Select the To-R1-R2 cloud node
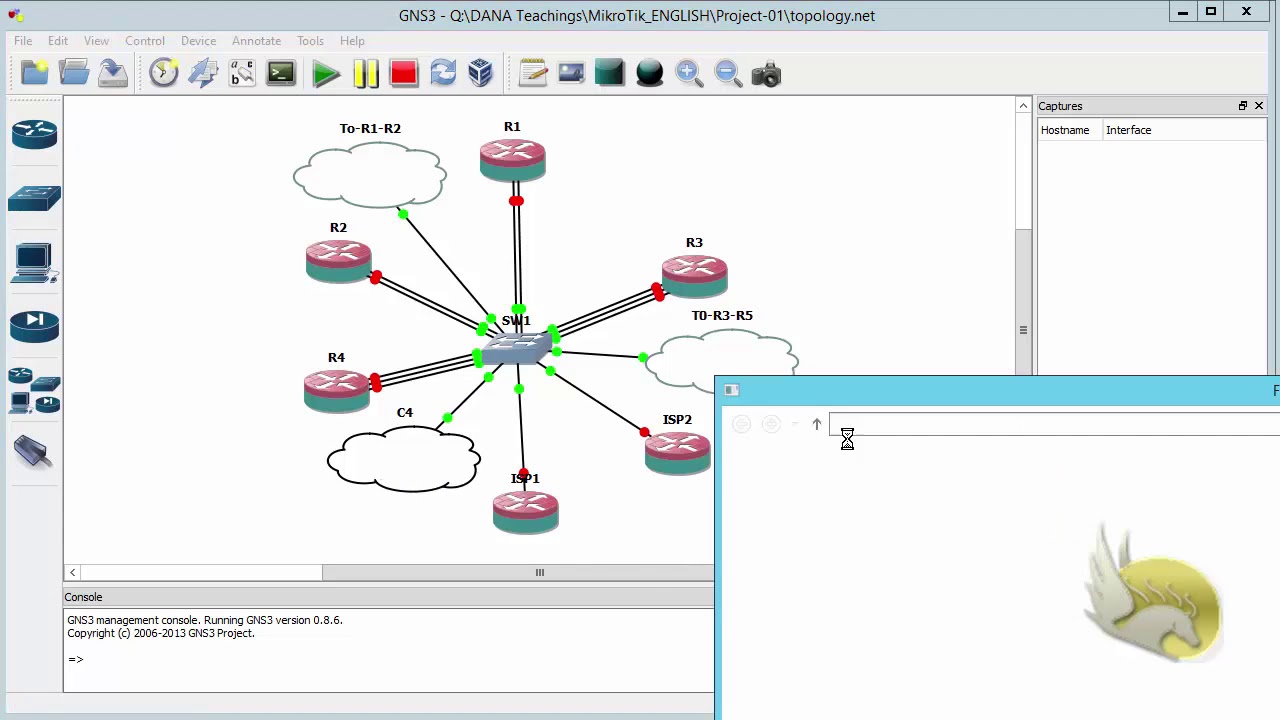 (x=370, y=175)
